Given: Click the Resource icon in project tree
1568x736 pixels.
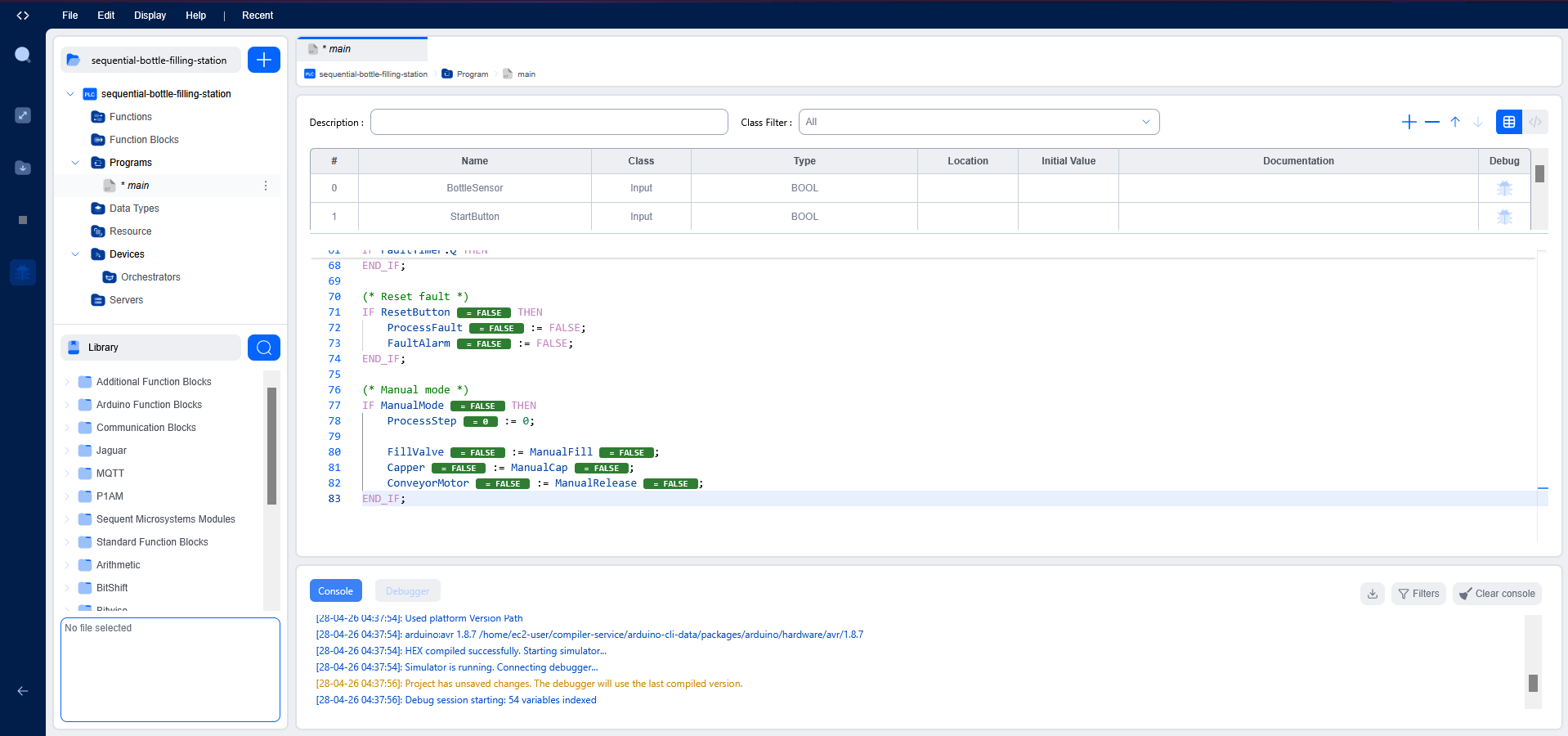Looking at the screenshot, I should click(x=98, y=231).
